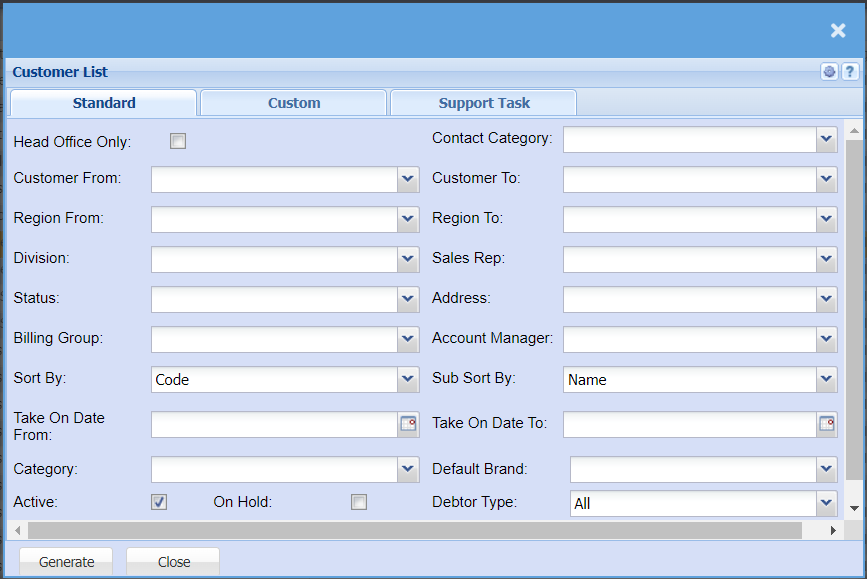This screenshot has width=867, height=579.
Task: Open the Debtor Type dropdown arrow
Action: pos(826,503)
